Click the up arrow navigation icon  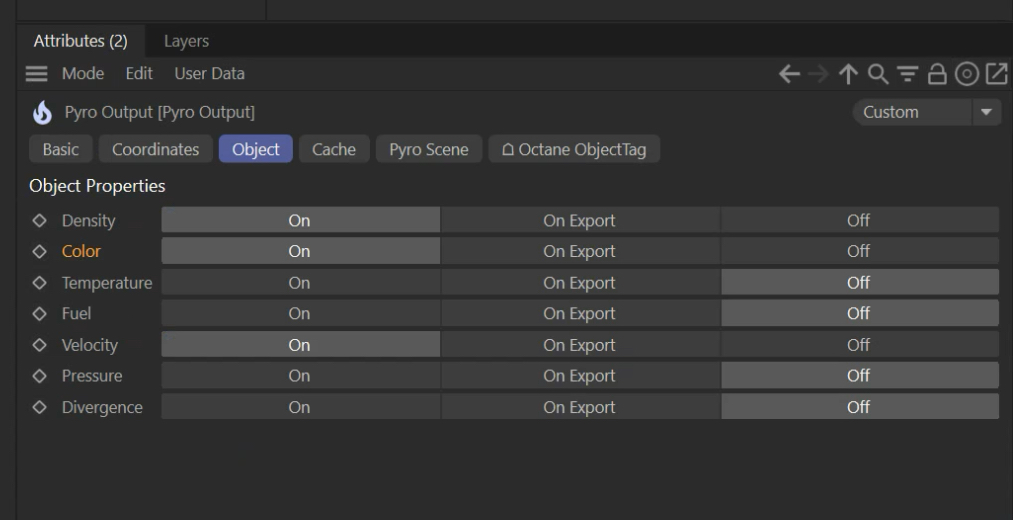[848, 73]
